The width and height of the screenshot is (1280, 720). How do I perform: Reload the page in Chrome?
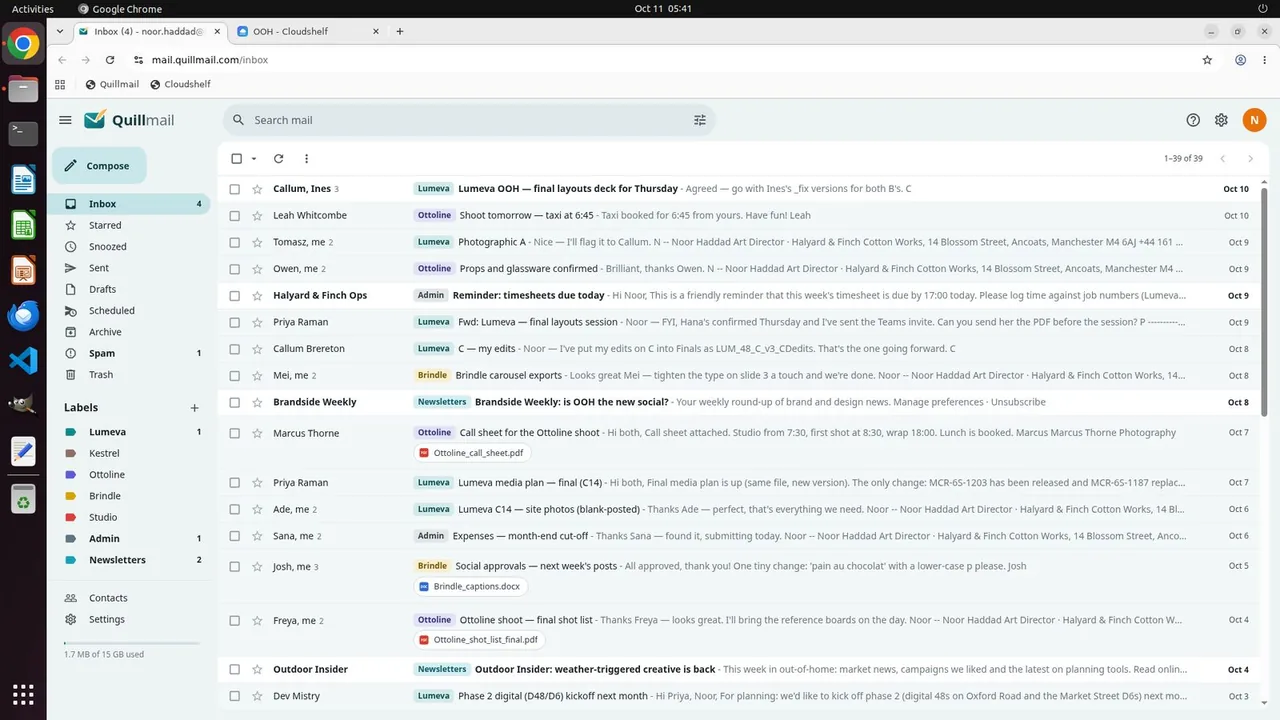110,60
